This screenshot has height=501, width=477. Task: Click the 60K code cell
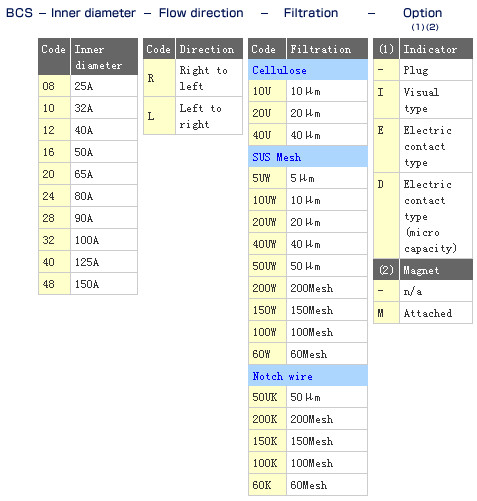click(x=267, y=485)
